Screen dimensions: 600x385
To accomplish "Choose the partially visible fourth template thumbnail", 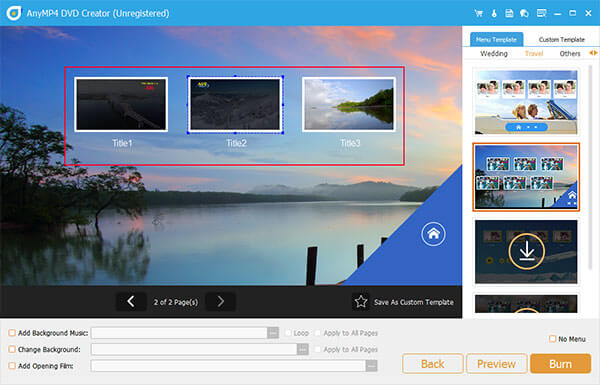I will (526, 303).
